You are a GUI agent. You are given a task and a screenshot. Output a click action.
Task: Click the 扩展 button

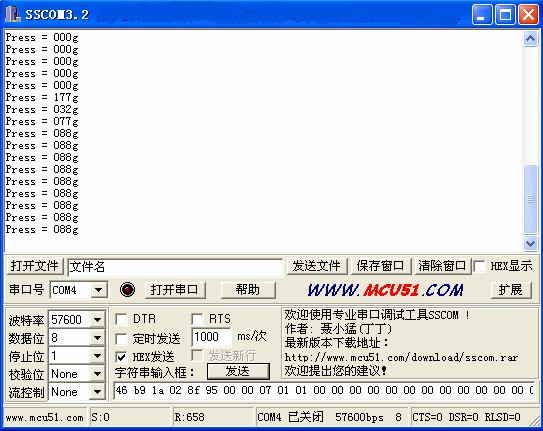[511, 290]
